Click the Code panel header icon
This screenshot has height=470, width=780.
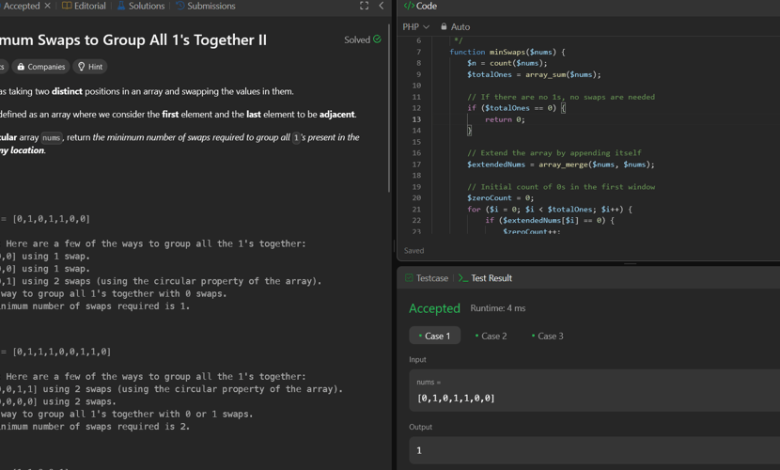[409, 6]
